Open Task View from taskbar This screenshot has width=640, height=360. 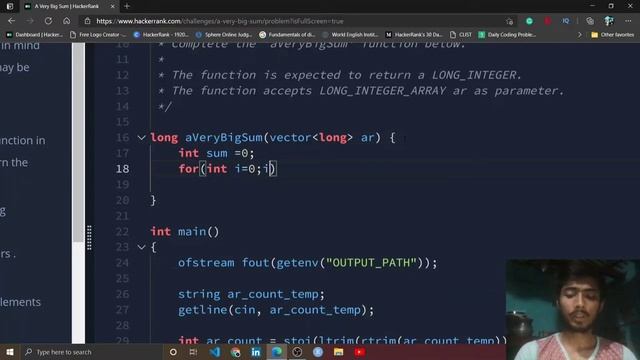[x=193, y=352]
